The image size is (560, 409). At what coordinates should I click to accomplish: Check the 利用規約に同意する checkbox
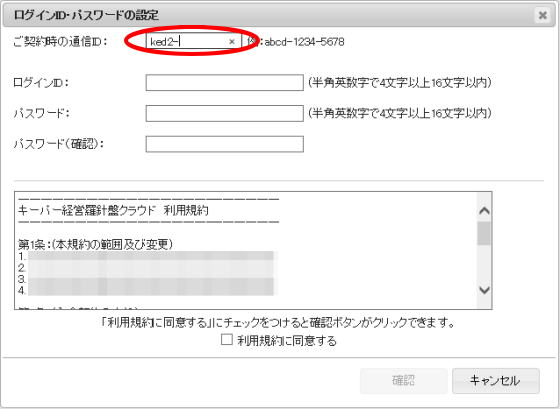click(x=227, y=339)
